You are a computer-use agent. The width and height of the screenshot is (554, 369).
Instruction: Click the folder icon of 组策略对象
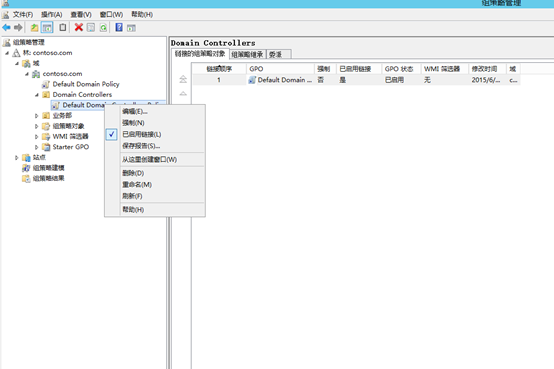pyautogui.click(x=46, y=126)
